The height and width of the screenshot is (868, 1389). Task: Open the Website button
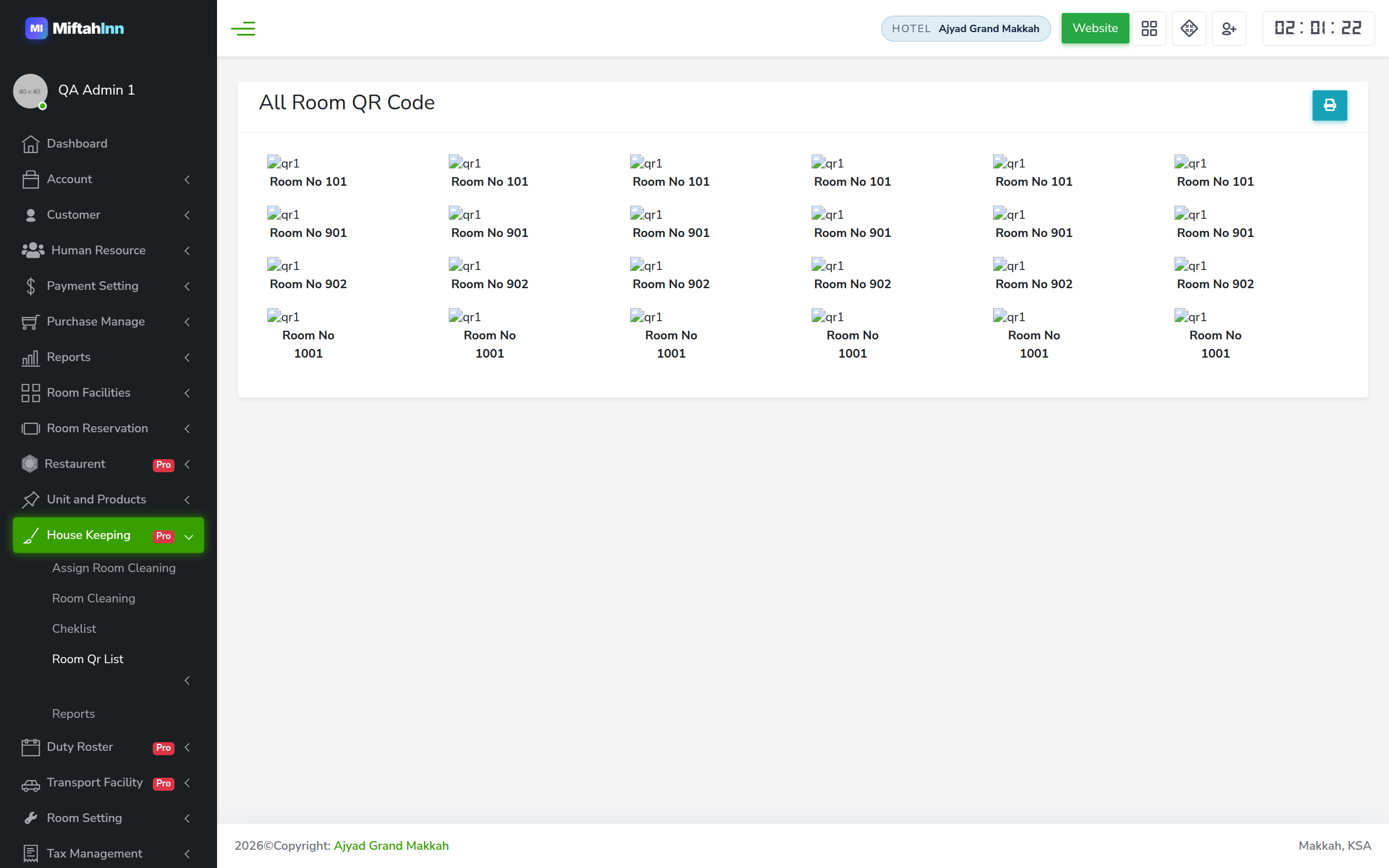(x=1095, y=28)
